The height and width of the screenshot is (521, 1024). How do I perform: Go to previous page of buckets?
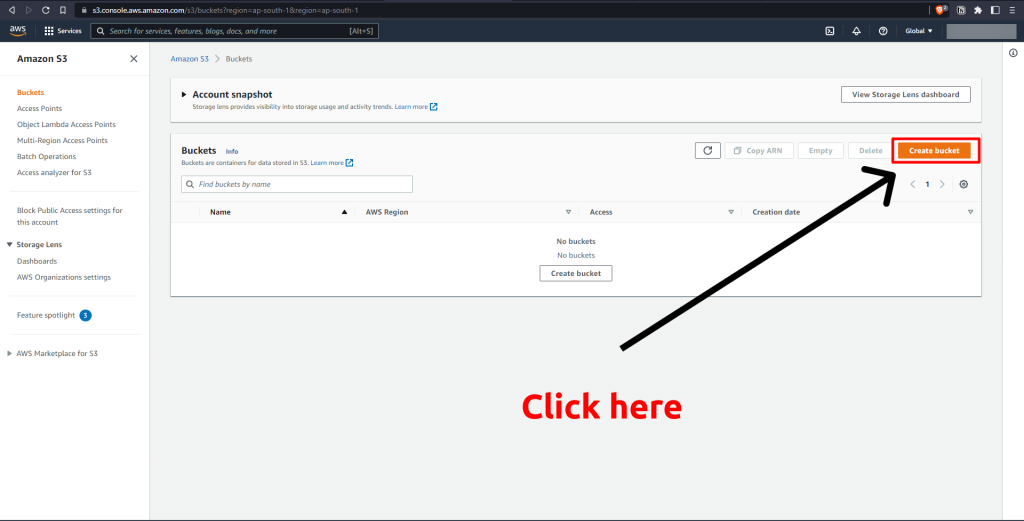[x=913, y=184]
